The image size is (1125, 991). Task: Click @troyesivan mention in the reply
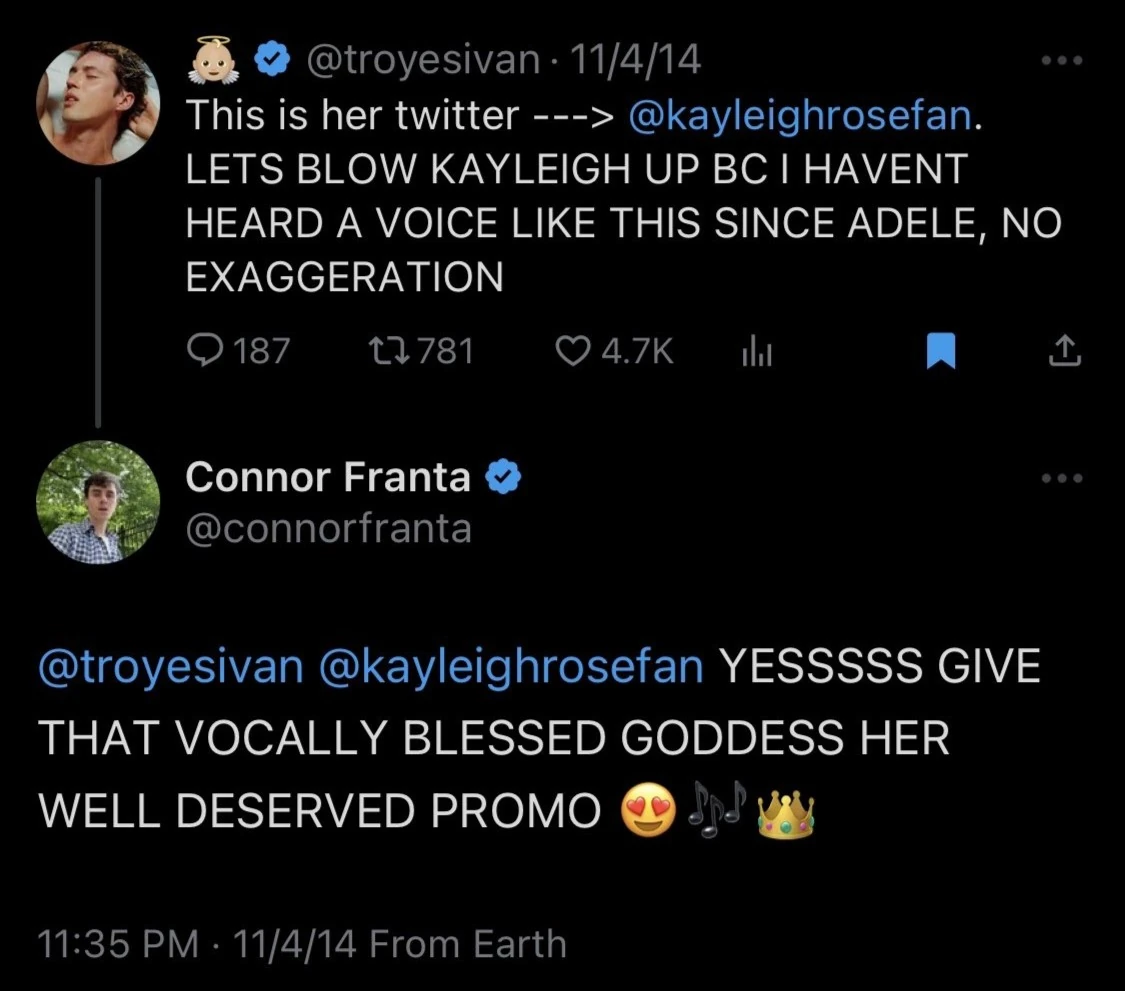(x=170, y=667)
